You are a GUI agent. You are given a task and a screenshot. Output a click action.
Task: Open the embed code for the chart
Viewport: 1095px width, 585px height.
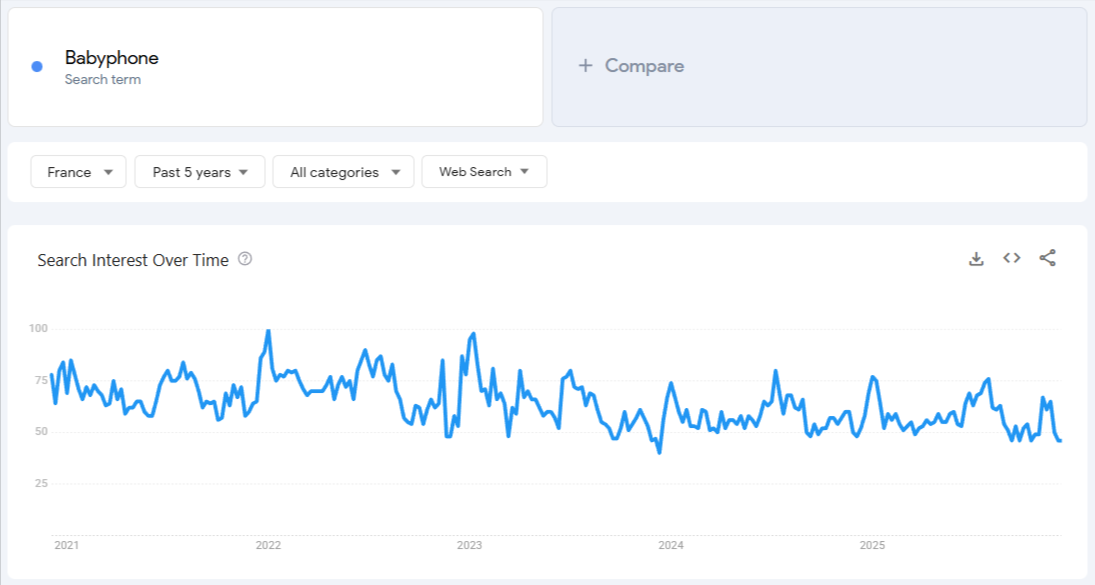point(1011,258)
